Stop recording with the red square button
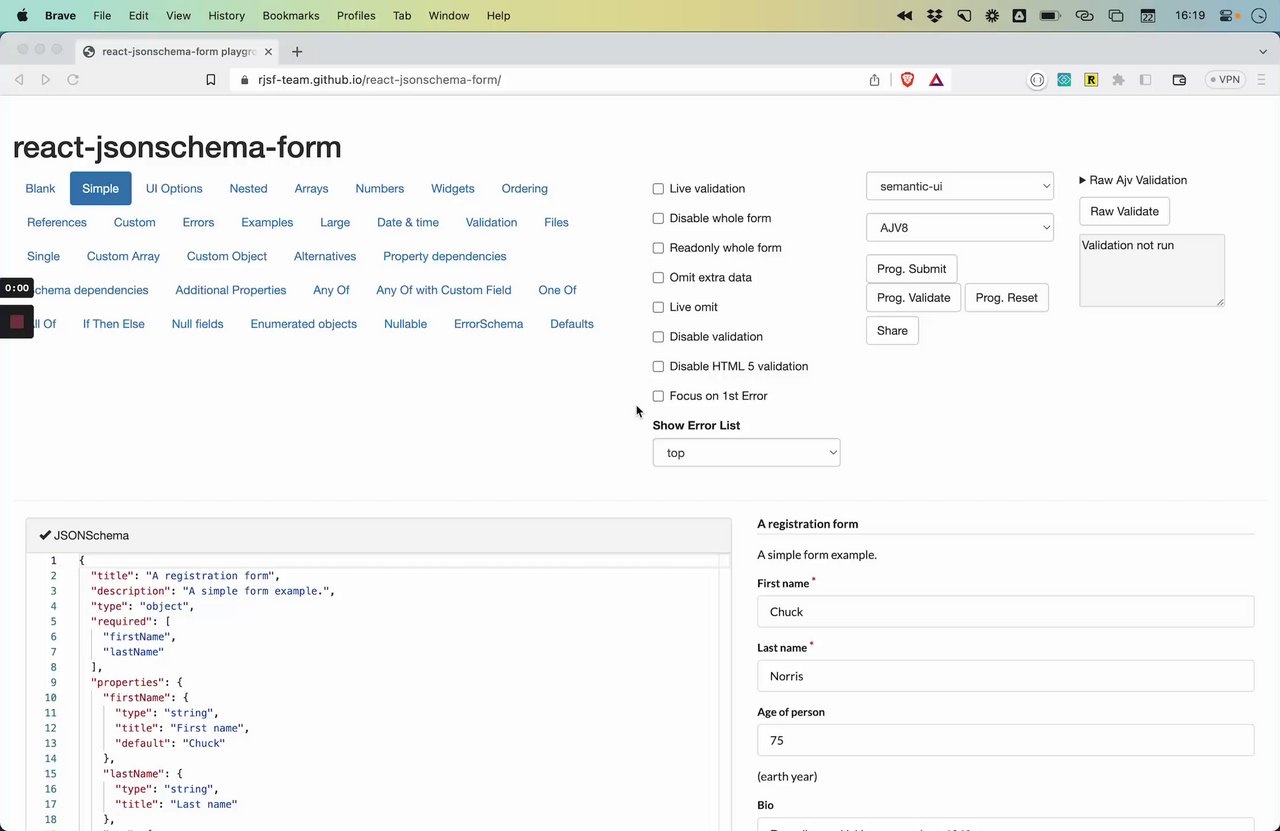This screenshot has width=1280, height=831. coord(17,322)
